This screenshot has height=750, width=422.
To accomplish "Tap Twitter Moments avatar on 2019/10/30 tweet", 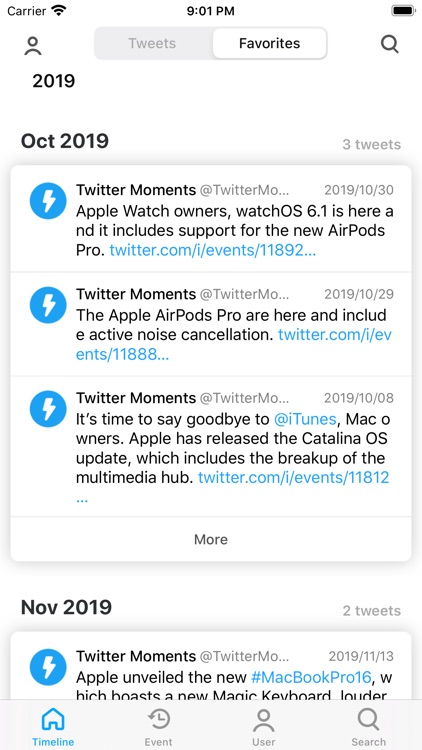I will tap(48, 201).
